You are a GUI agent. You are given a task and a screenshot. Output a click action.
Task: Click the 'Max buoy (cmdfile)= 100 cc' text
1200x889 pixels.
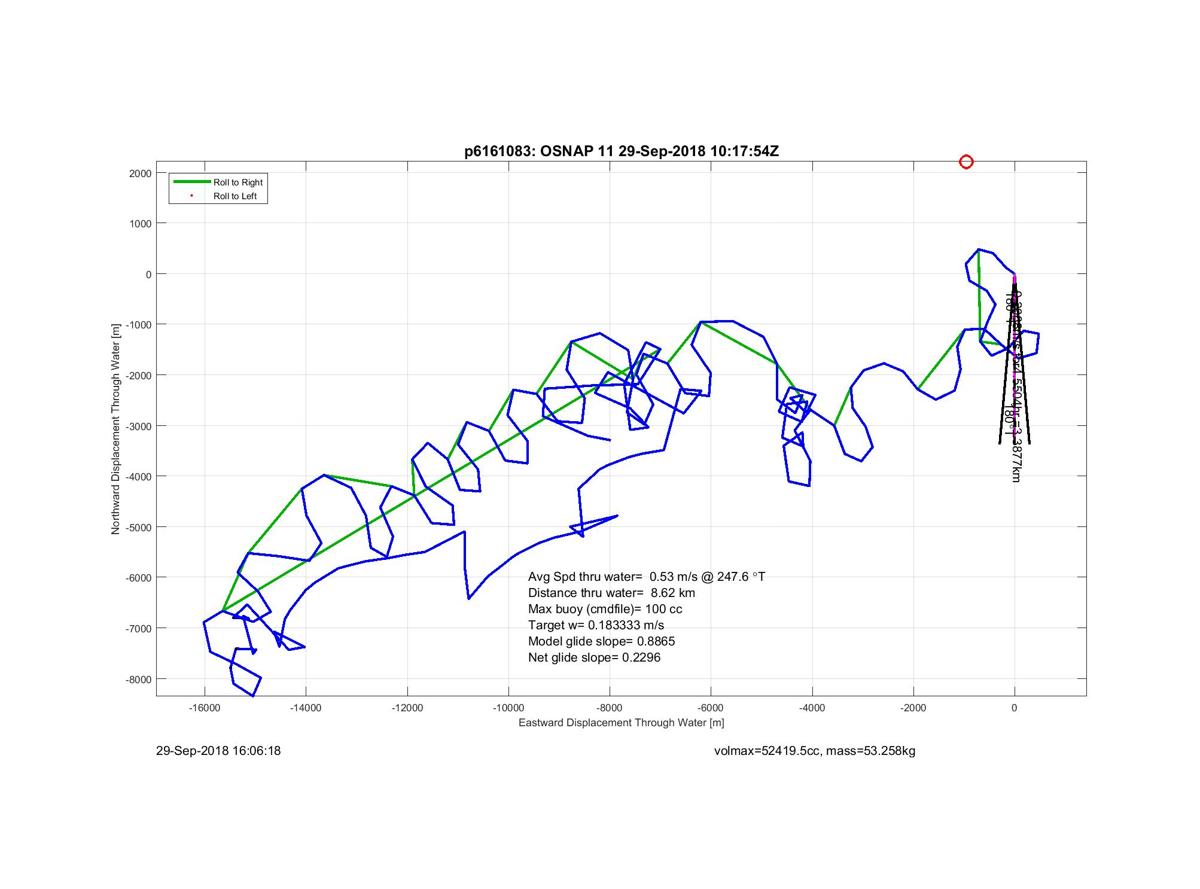pyautogui.click(x=605, y=609)
